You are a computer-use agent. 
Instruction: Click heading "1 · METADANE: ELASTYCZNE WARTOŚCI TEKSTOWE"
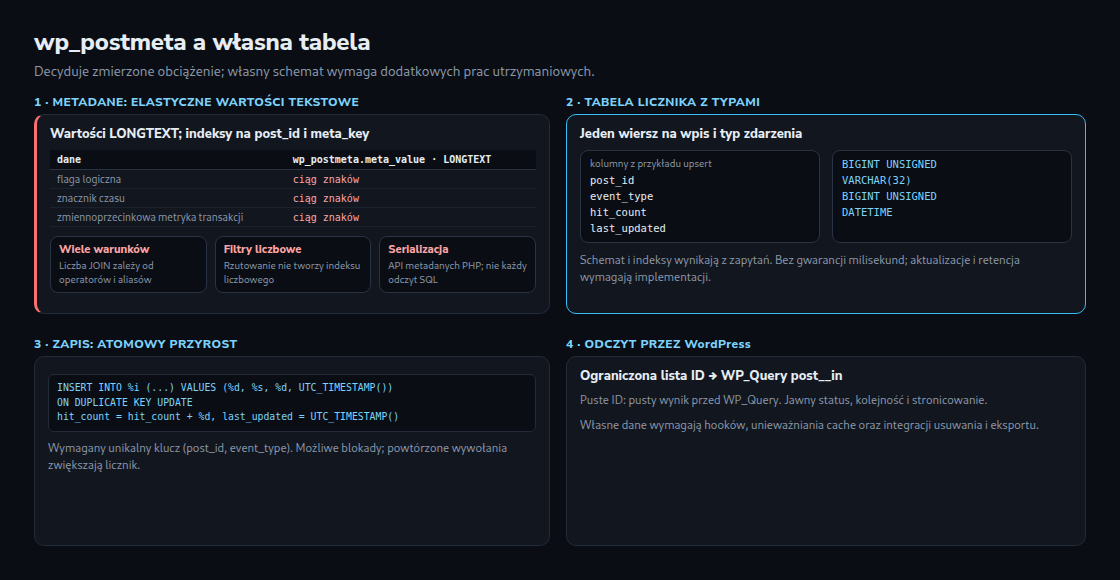click(196, 102)
